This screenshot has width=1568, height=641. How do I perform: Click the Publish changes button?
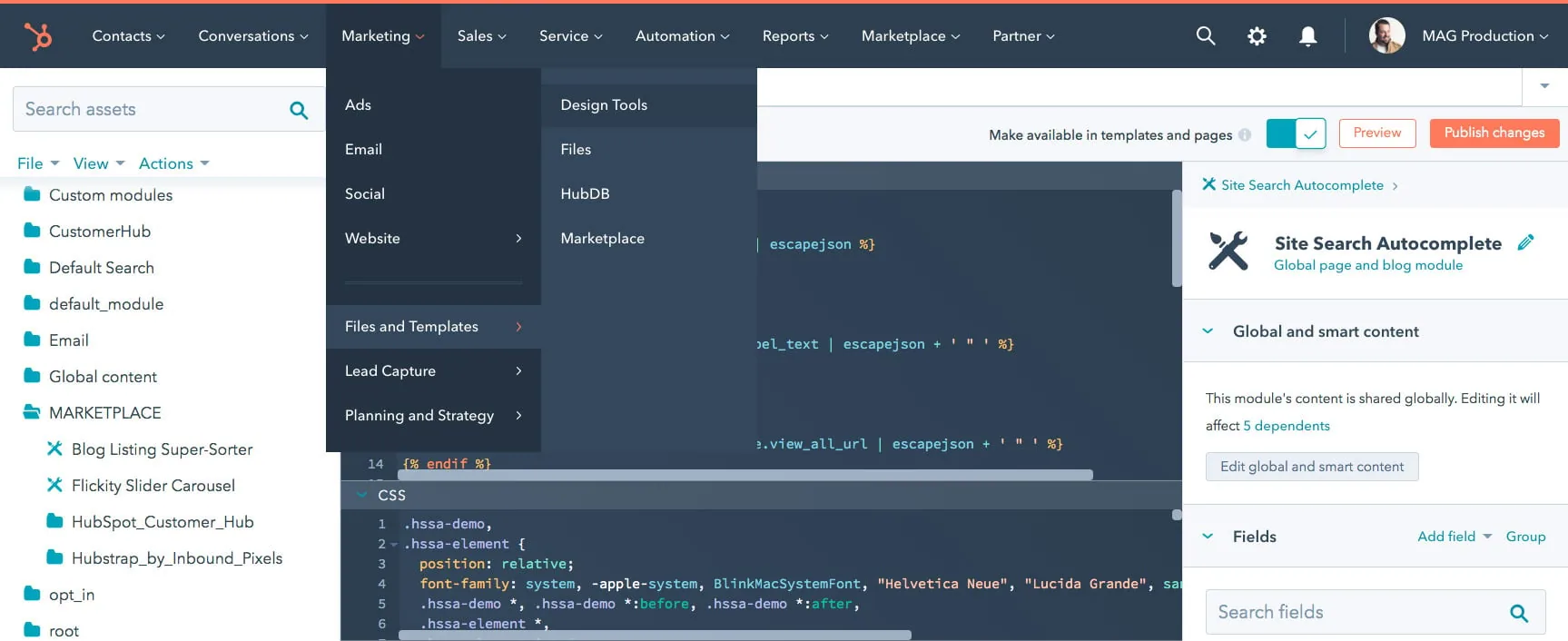[x=1494, y=133]
